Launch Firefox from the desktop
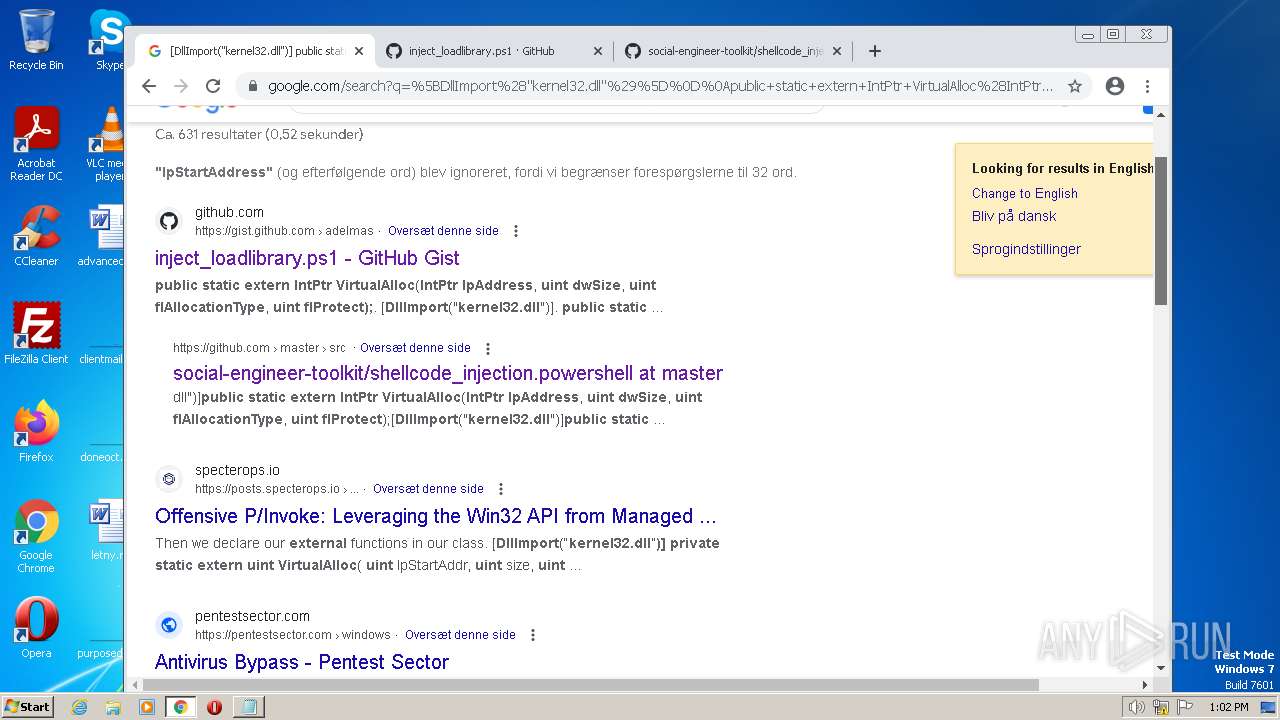1280x720 pixels. click(x=36, y=432)
